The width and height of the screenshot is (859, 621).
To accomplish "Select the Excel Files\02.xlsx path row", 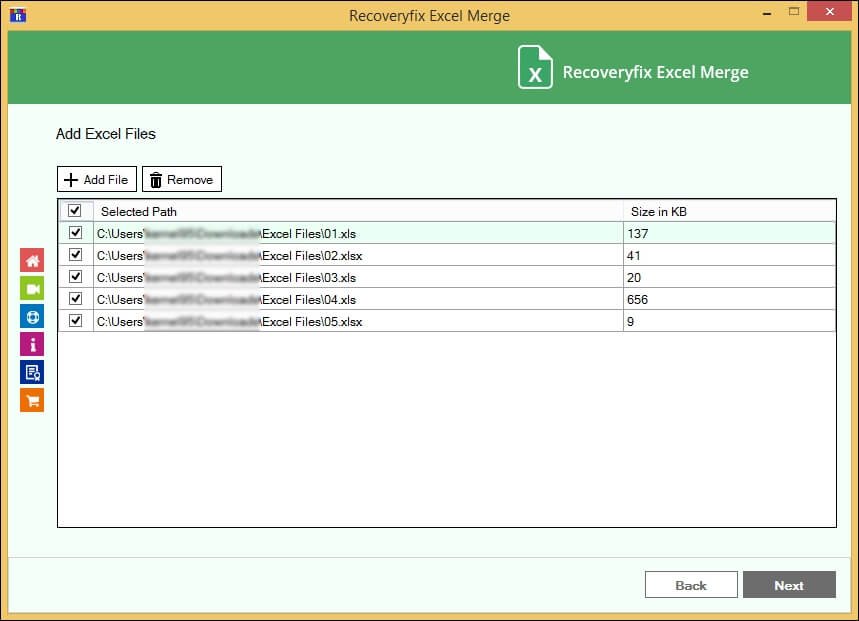I will [x=358, y=255].
